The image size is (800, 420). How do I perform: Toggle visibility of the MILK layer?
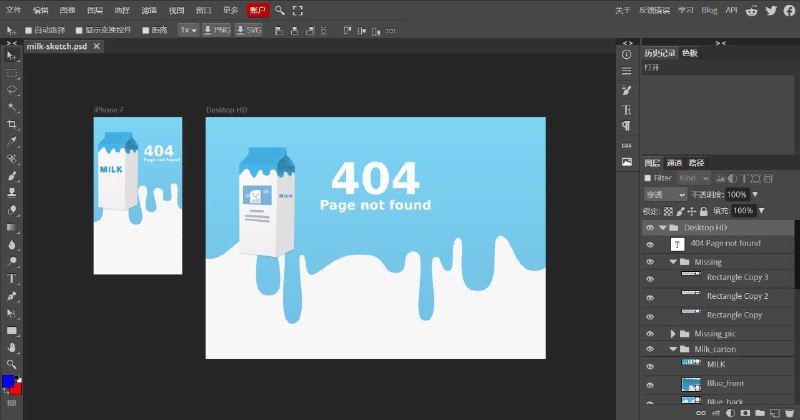click(650, 366)
